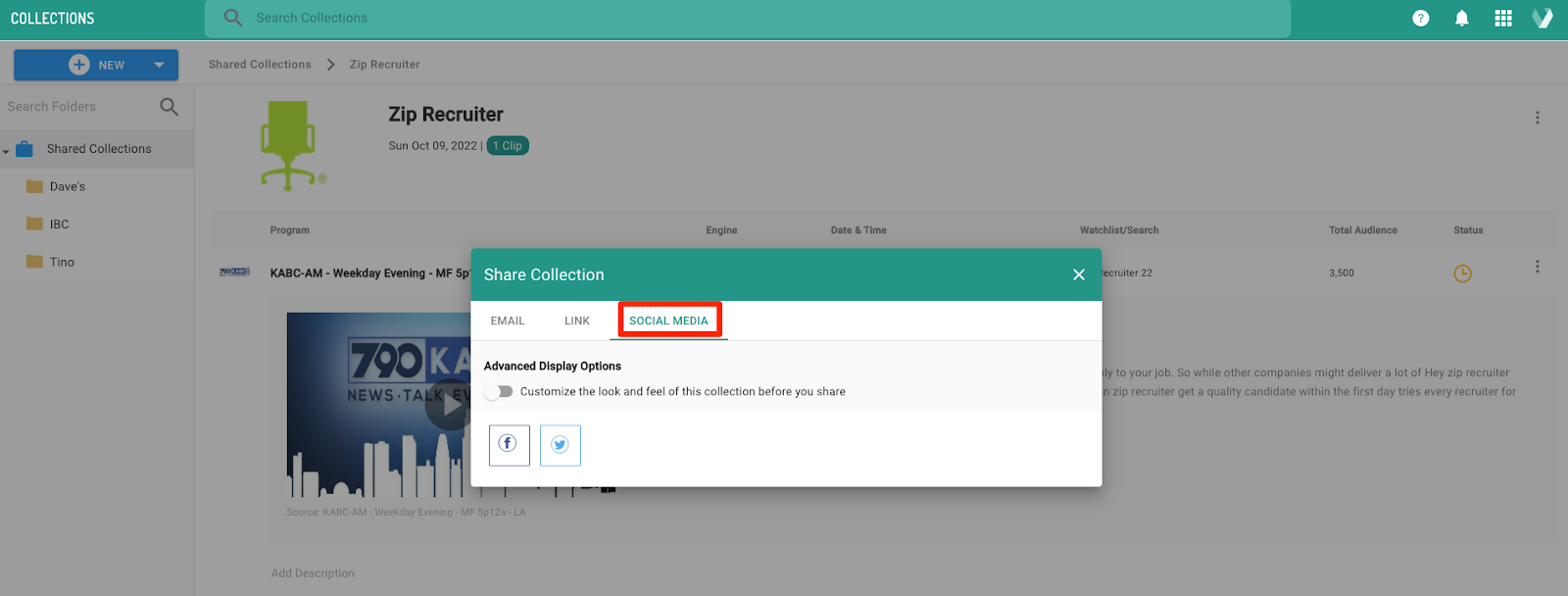Open the NEW button dropdown arrow
Viewport: 1568px width, 596px height.
pos(159,65)
